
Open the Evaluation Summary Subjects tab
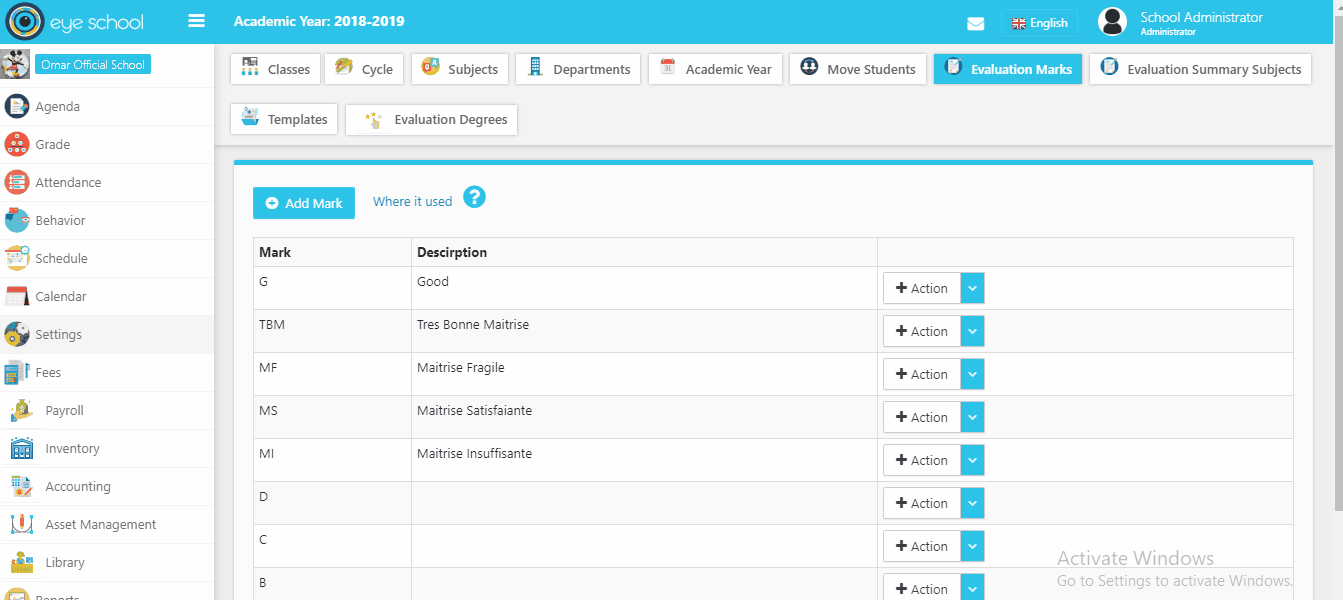(1200, 69)
